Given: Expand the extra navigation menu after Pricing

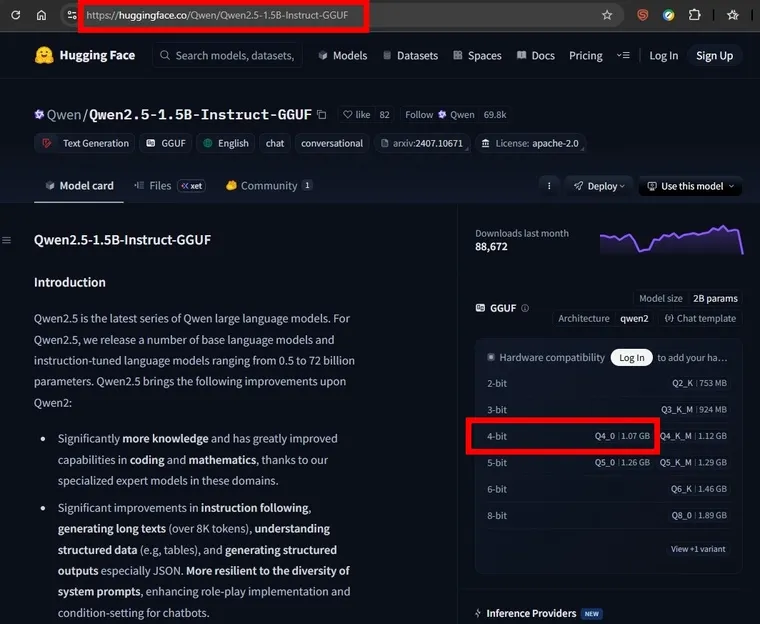Looking at the screenshot, I should click(x=624, y=56).
